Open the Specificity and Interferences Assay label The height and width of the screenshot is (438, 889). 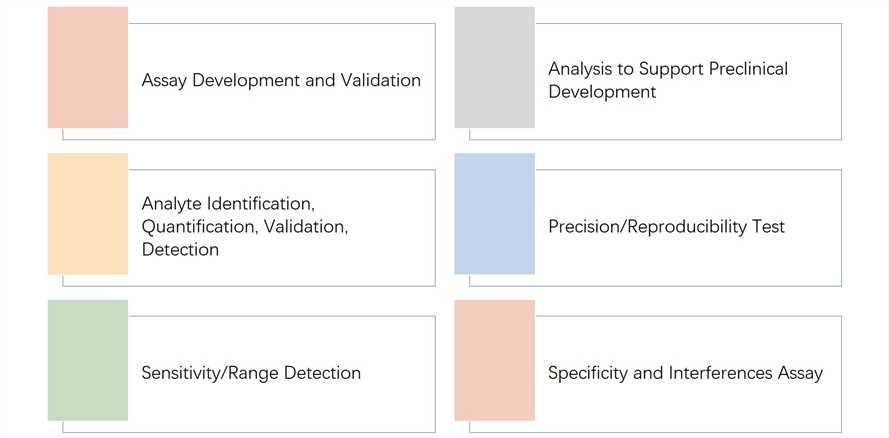click(x=685, y=373)
